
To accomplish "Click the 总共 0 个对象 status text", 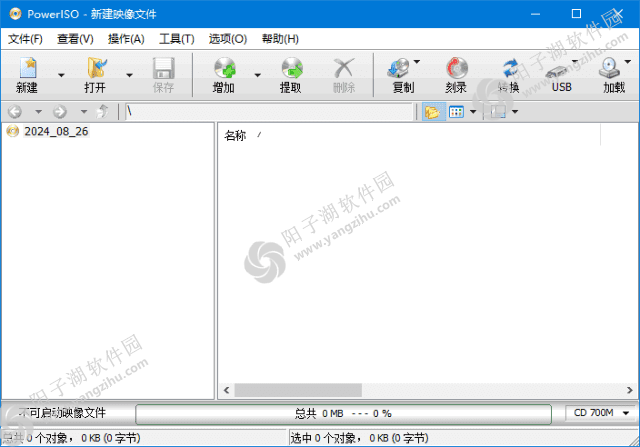I will [x=71, y=438].
